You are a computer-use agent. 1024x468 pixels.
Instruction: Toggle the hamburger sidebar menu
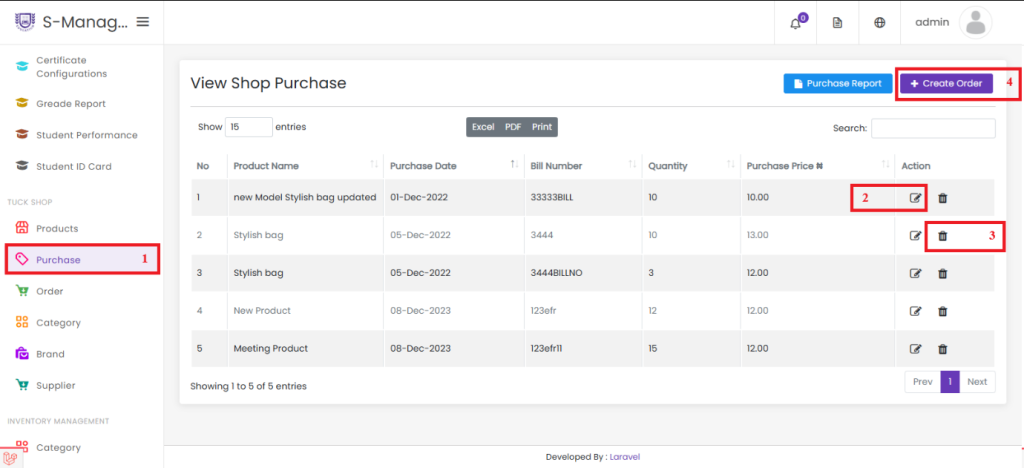click(142, 22)
